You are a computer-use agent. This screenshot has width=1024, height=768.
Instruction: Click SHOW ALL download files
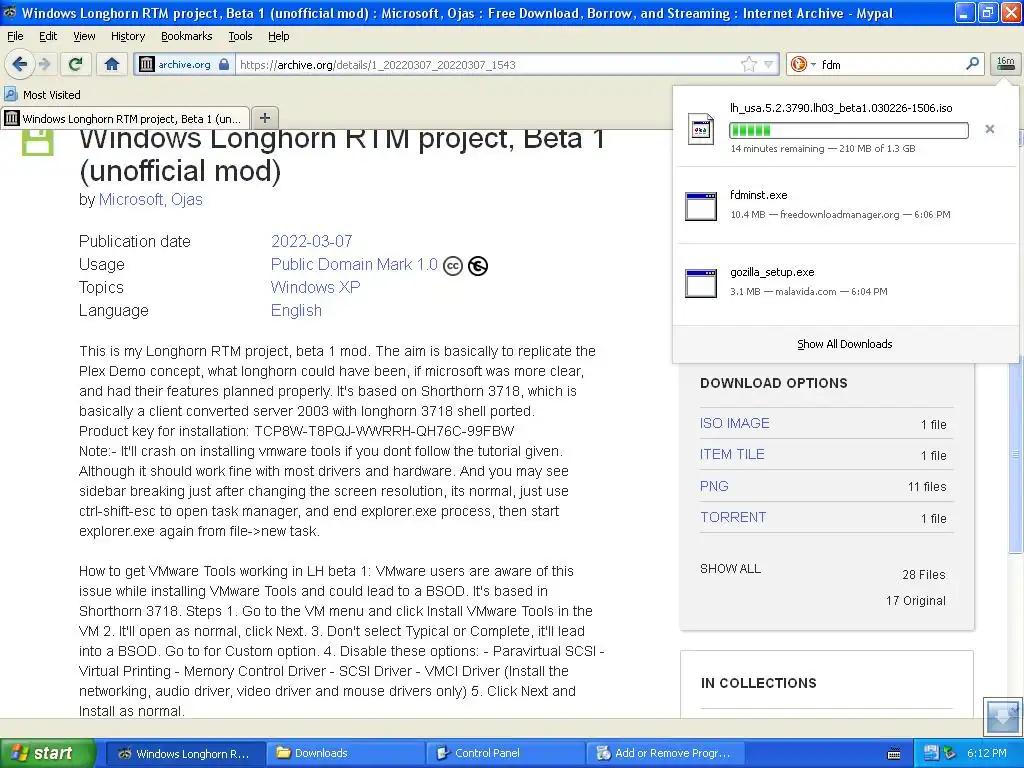click(730, 568)
